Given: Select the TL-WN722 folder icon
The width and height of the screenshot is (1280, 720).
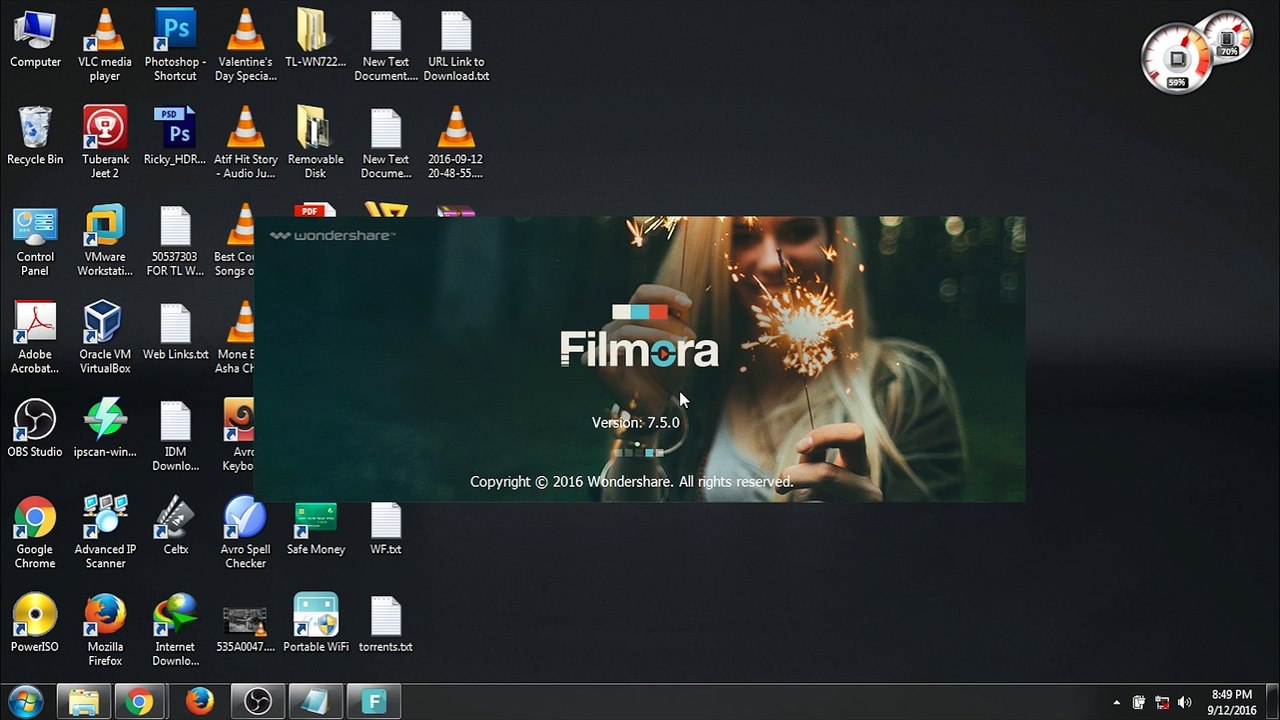Looking at the screenshot, I should [x=315, y=40].
